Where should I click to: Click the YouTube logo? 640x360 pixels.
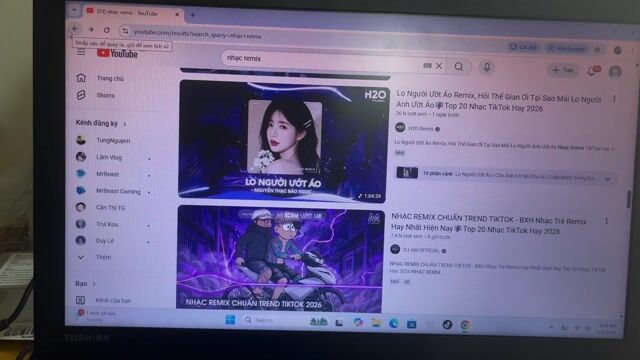click(117, 53)
